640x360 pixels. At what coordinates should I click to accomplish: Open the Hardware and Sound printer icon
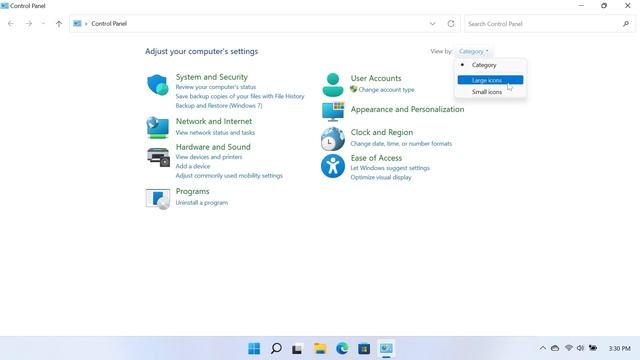coord(158,157)
